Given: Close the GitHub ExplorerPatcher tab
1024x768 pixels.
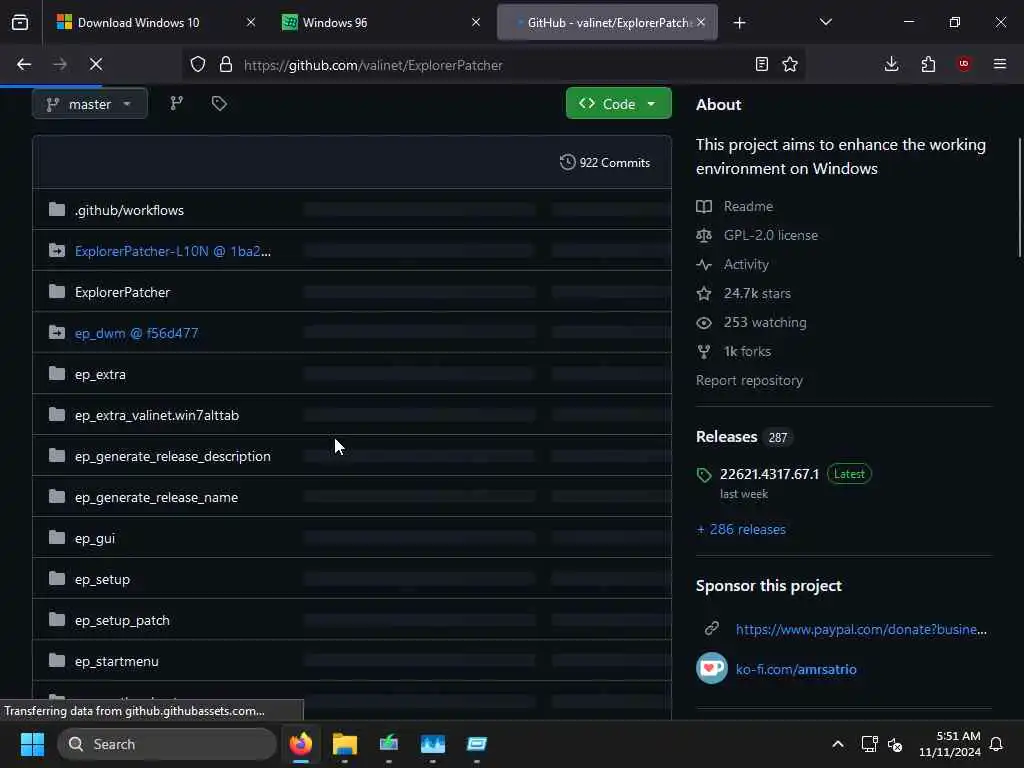Looking at the screenshot, I should (701, 23).
